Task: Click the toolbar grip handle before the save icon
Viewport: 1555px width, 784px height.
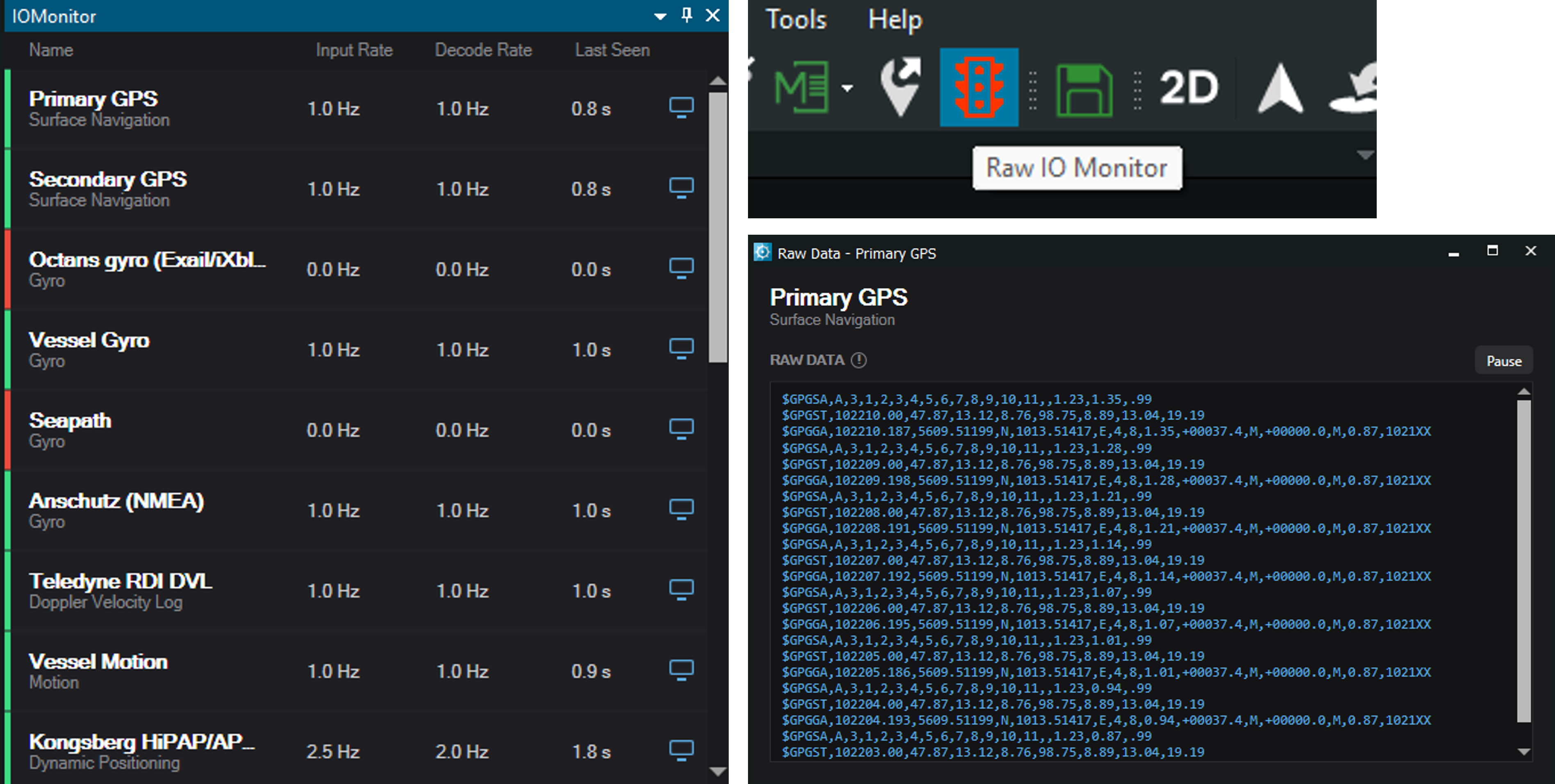Action: pyautogui.click(x=1033, y=91)
